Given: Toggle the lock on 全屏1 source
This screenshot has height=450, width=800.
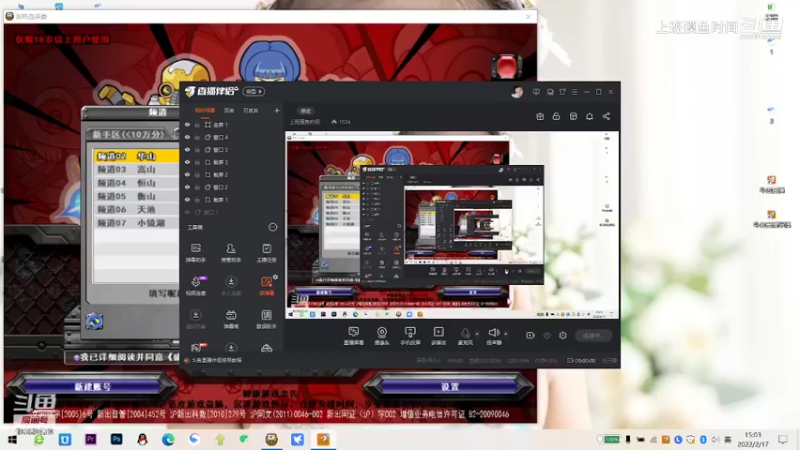Looking at the screenshot, I should tap(197, 124).
